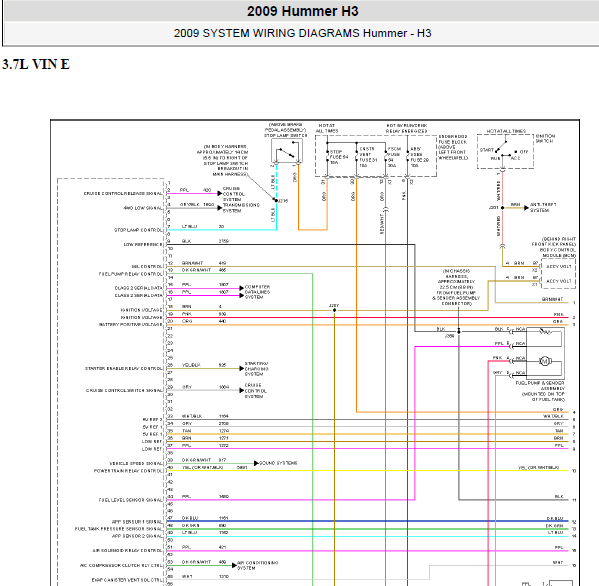Click the '2009 Hummer H3' page title
The width and height of the screenshot is (599, 586).
coord(303,11)
